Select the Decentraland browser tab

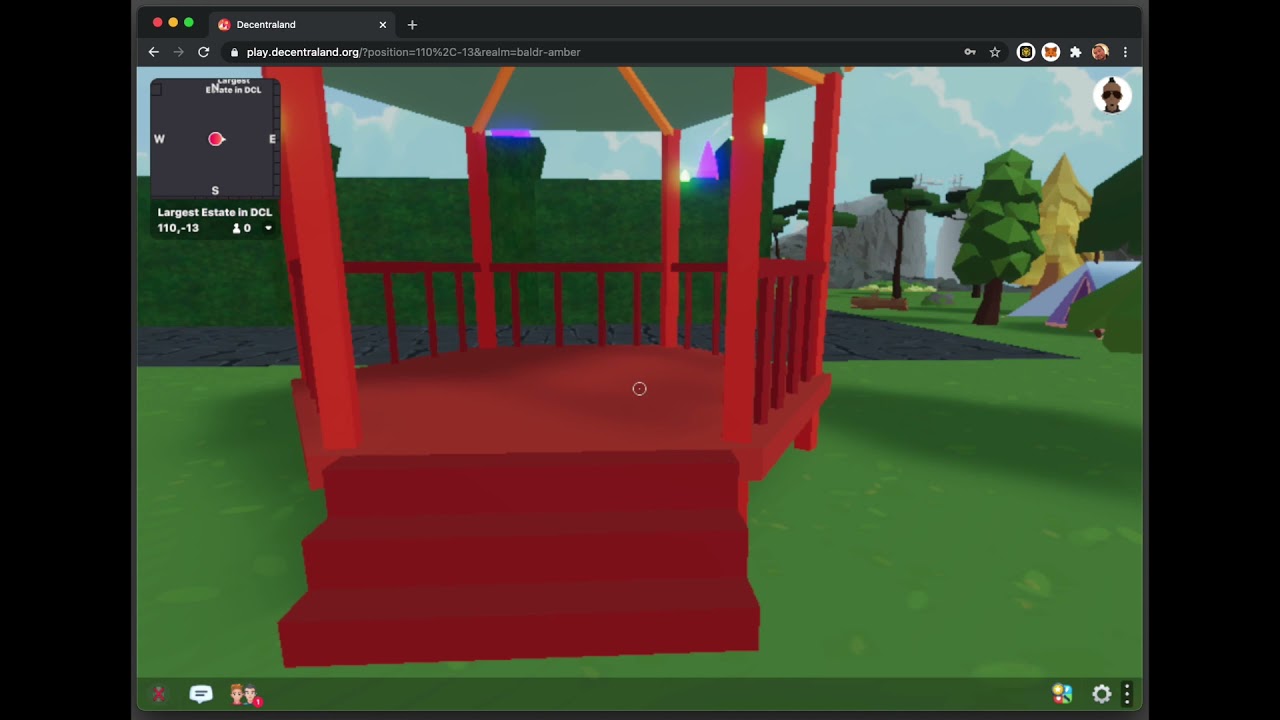[302, 24]
